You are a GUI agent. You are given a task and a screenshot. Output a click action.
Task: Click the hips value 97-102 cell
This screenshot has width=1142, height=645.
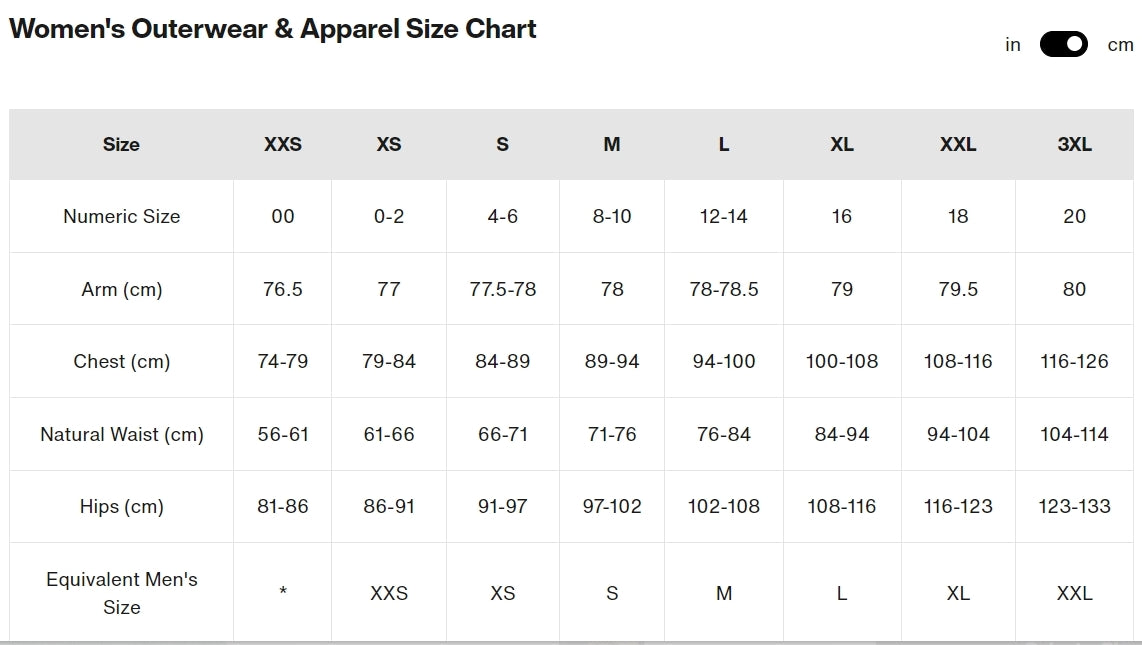pos(612,506)
